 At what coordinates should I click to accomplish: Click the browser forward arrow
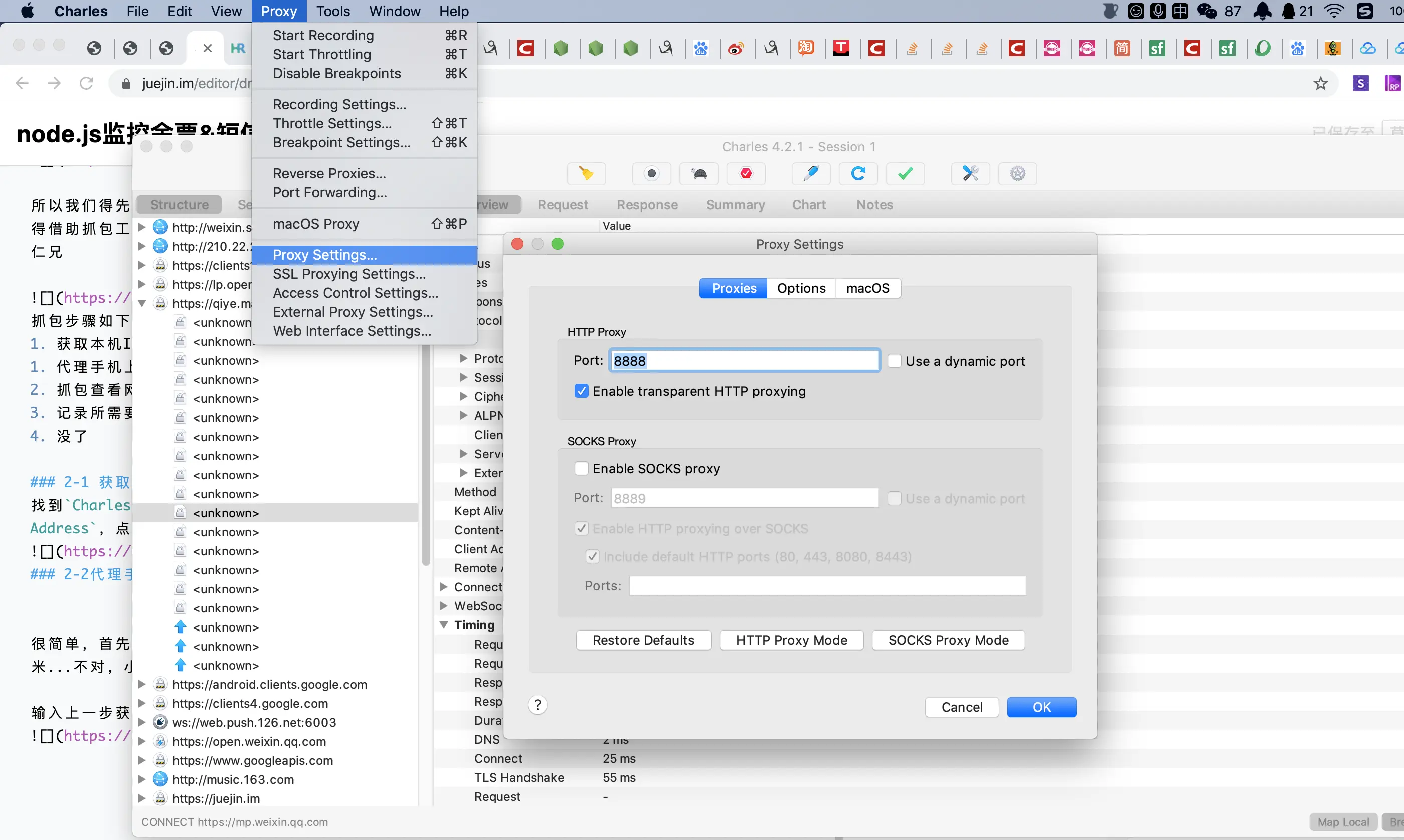(x=54, y=83)
